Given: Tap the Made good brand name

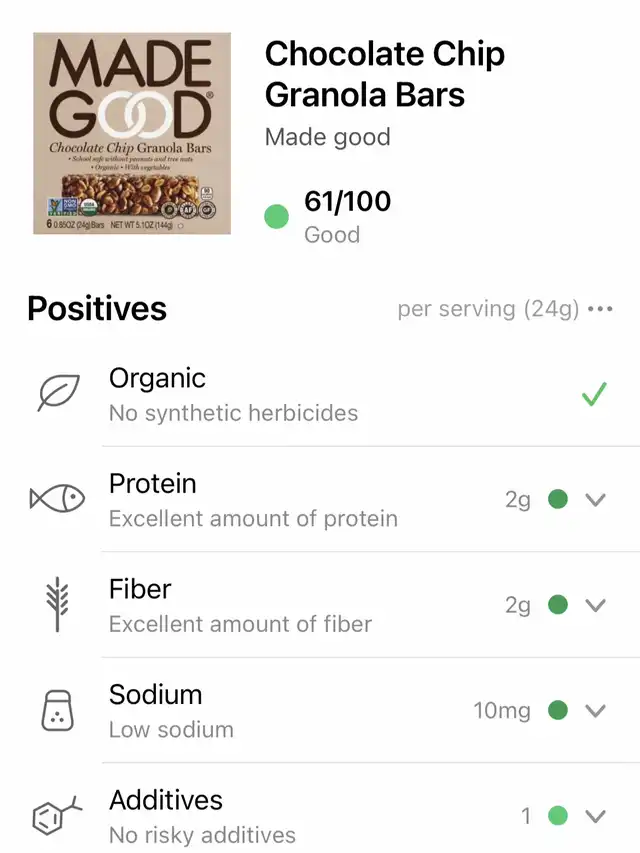Looking at the screenshot, I should (x=327, y=137).
